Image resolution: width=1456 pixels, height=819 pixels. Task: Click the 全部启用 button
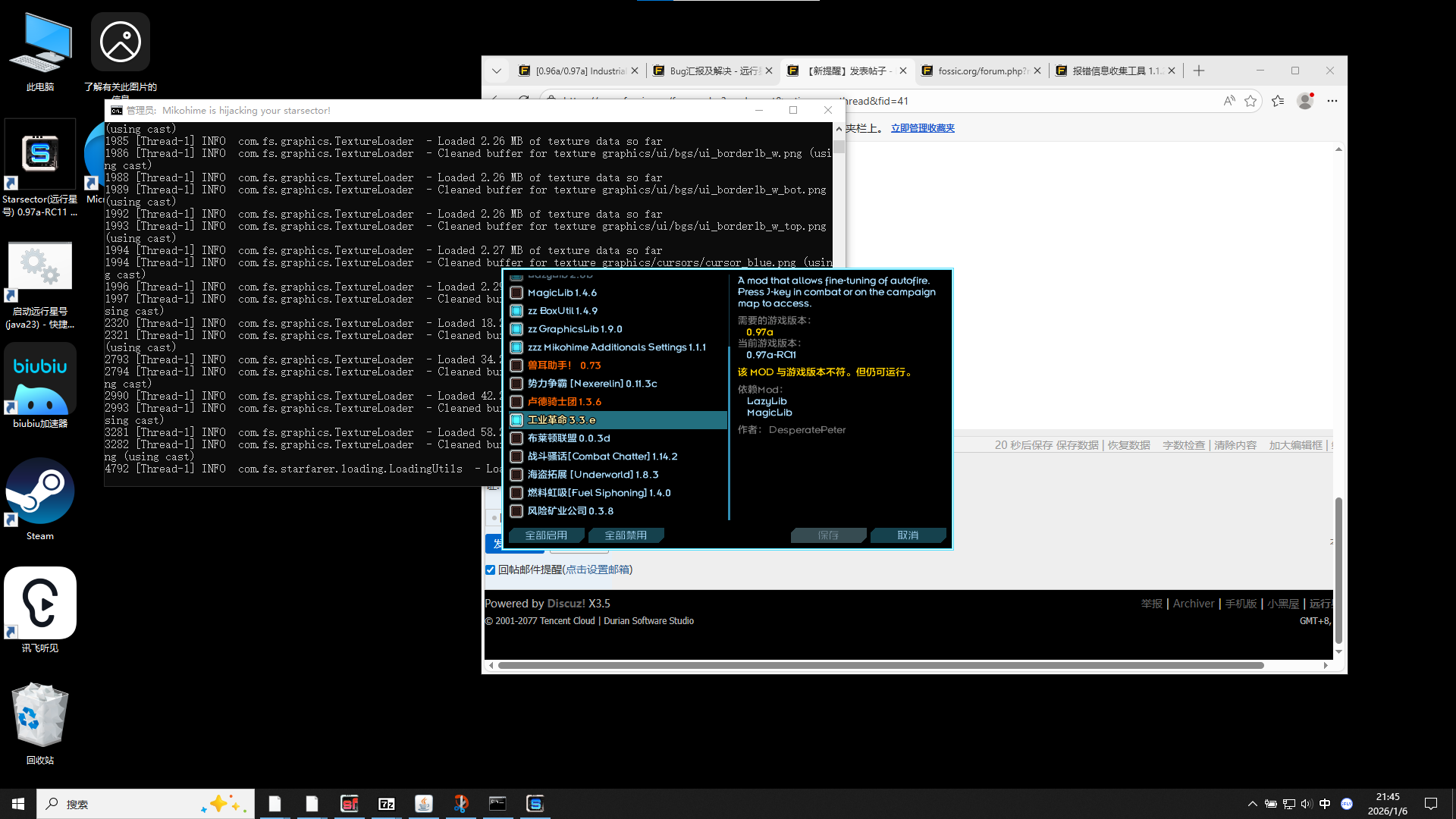[x=546, y=535]
